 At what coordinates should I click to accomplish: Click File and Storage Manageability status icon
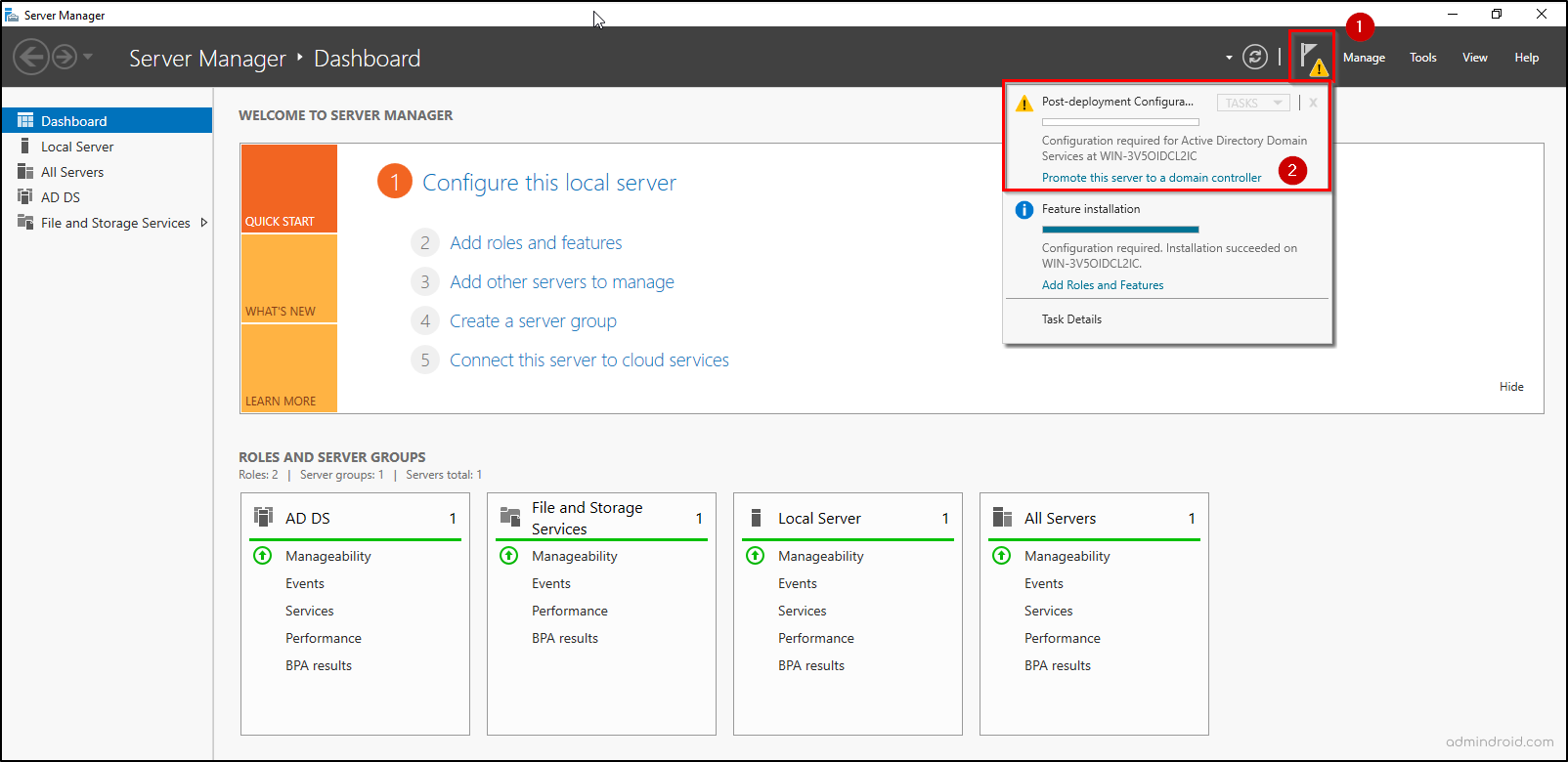tap(509, 556)
